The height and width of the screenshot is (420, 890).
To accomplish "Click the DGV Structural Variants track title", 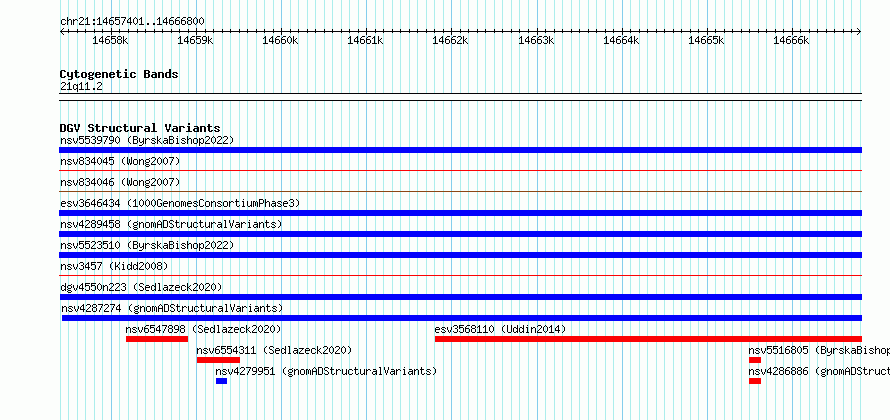I will click(x=140, y=128).
